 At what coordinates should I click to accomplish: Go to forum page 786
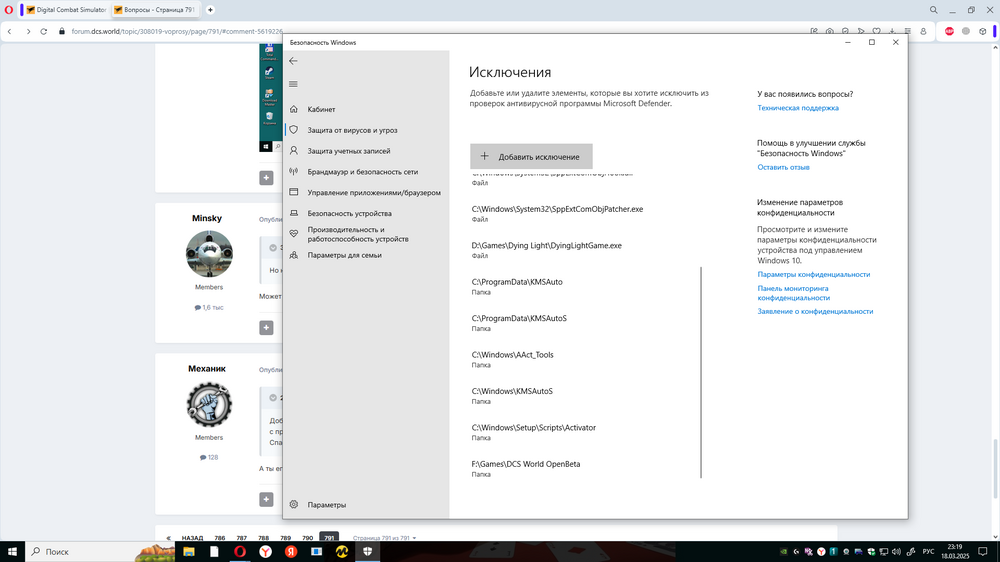point(220,538)
